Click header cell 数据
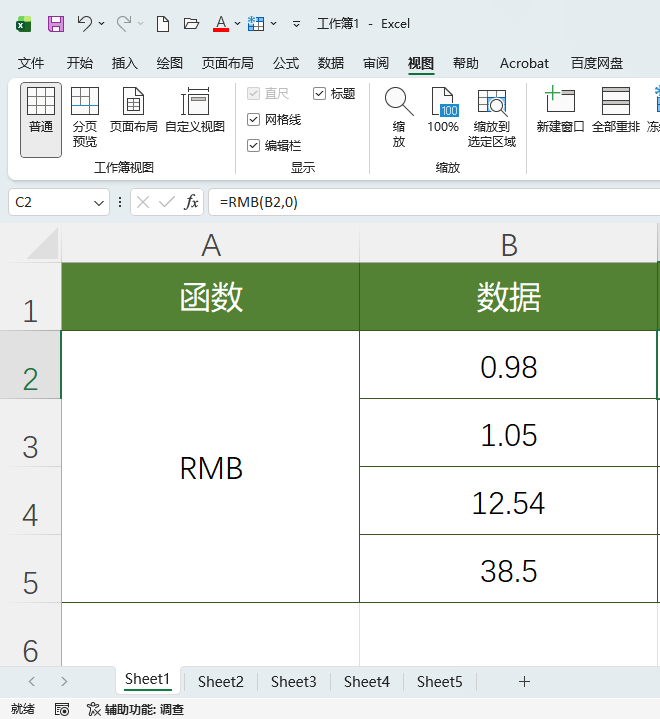 (x=509, y=297)
